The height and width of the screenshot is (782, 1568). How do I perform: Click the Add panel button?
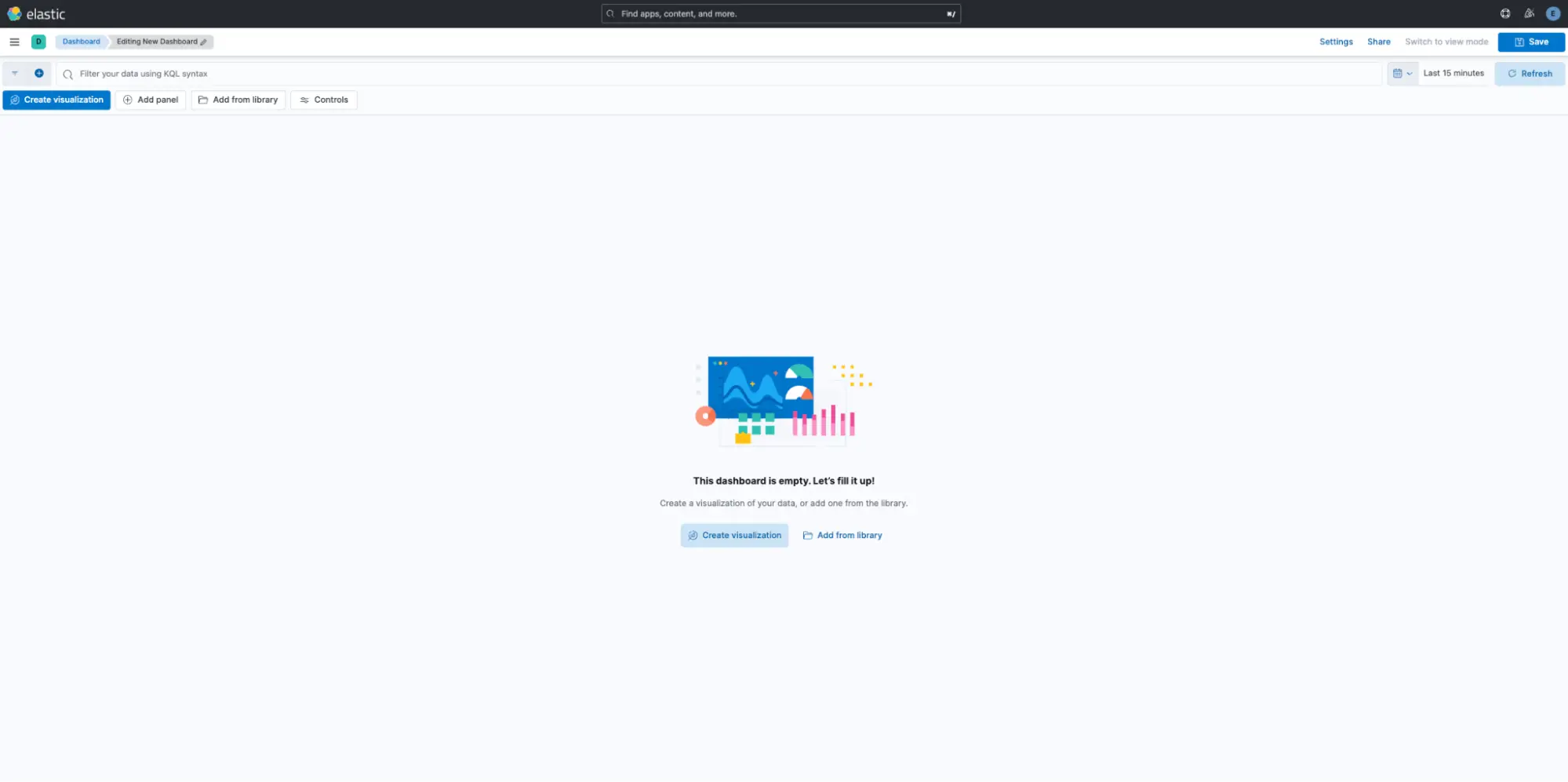pos(151,100)
